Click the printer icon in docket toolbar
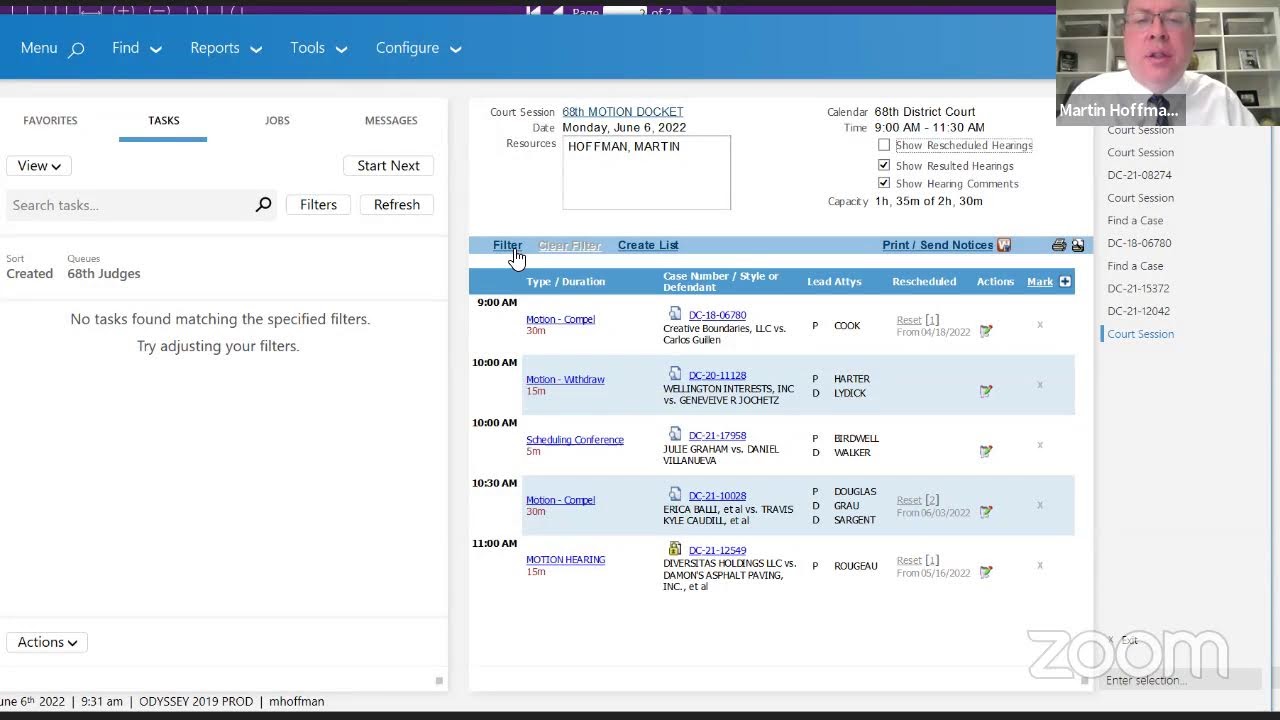 [1059, 245]
